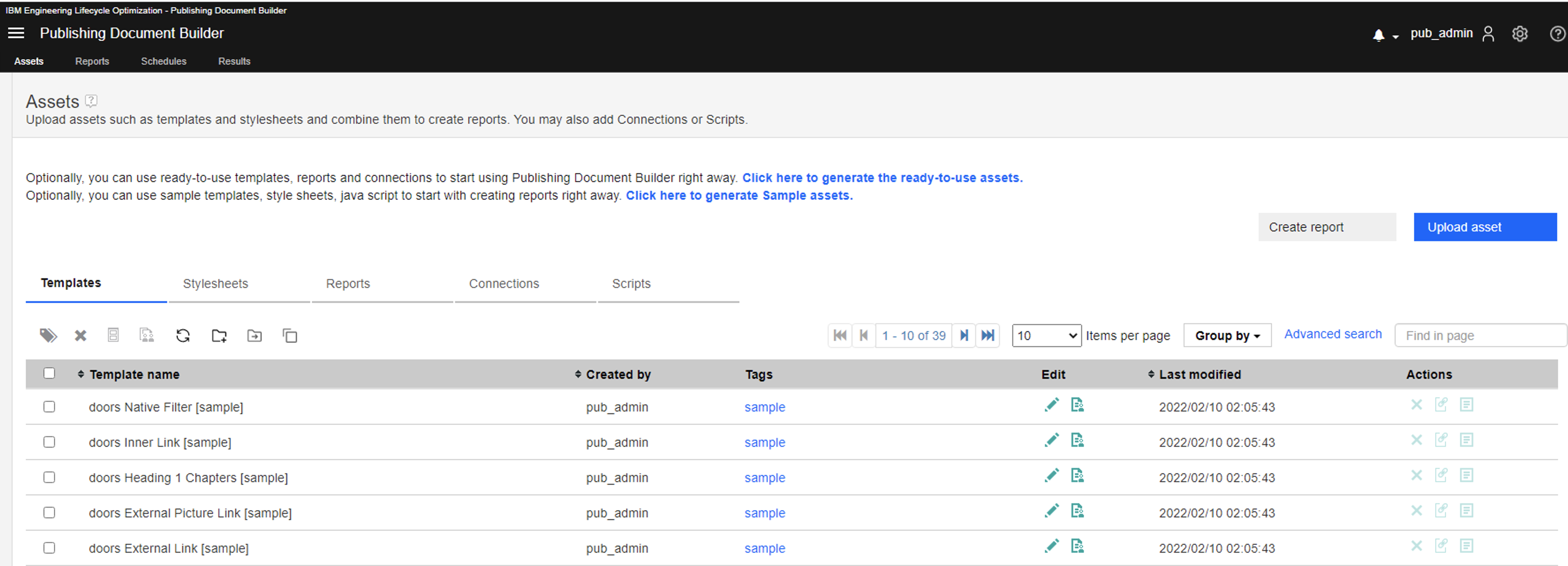1568x566 pixels.
Task: Click the new folder icon
Action: tap(219, 336)
